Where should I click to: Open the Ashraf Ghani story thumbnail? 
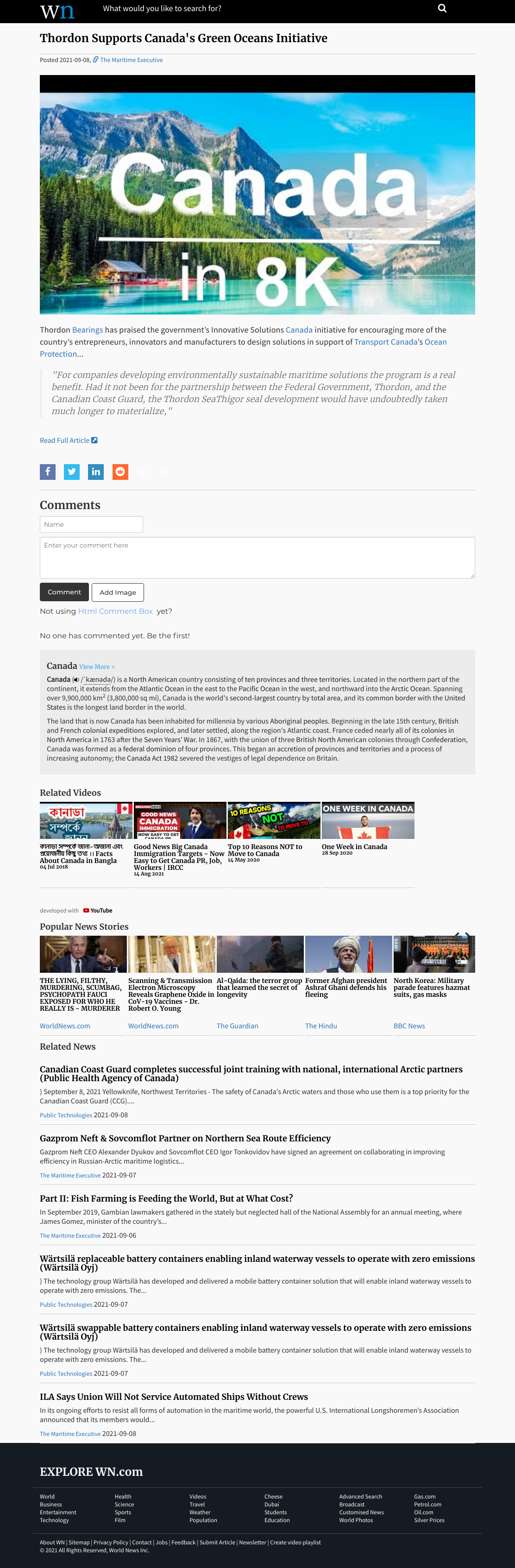tap(348, 954)
